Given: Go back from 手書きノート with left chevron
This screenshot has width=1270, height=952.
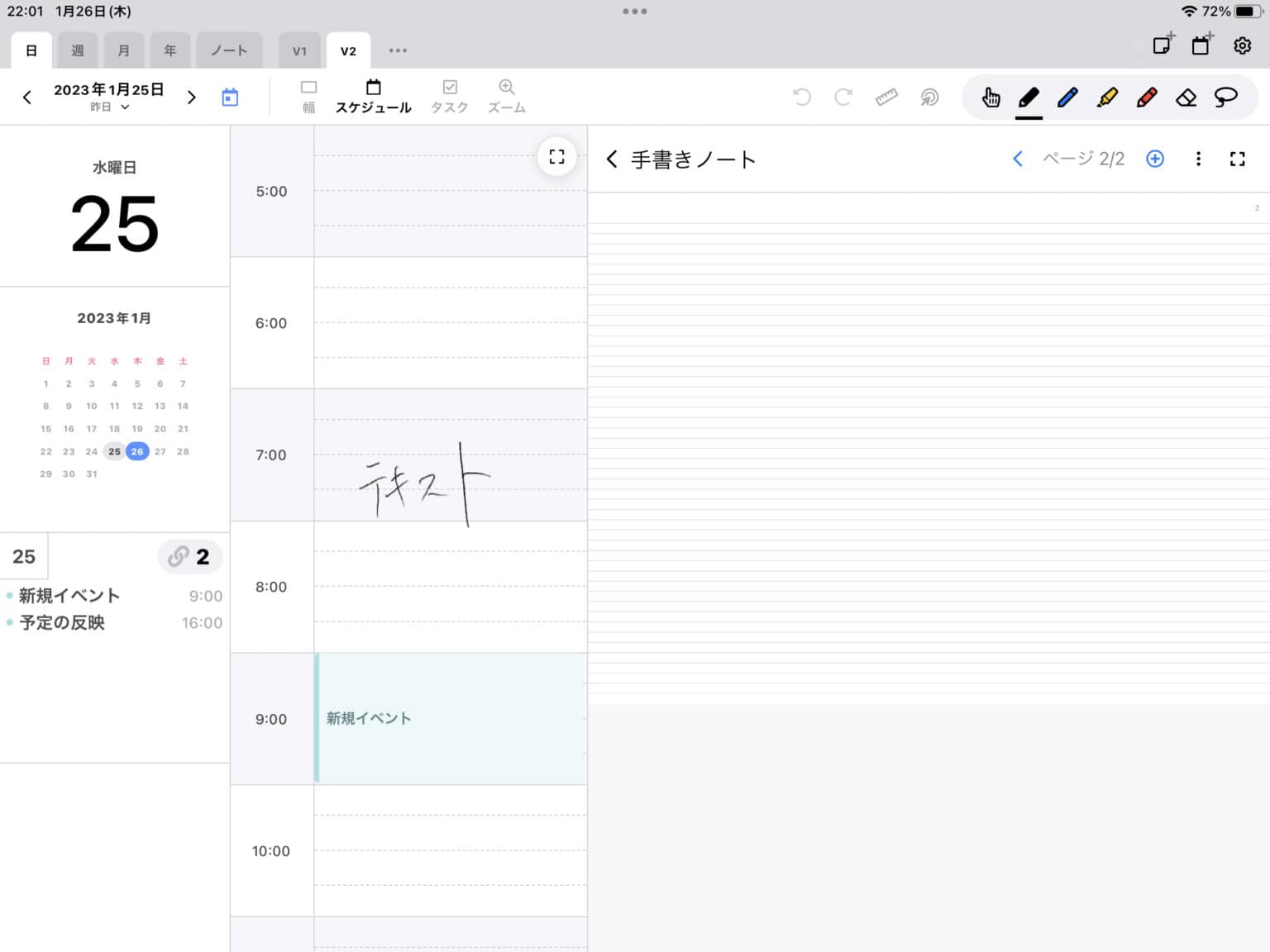Looking at the screenshot, I should [x=612, y=159].
